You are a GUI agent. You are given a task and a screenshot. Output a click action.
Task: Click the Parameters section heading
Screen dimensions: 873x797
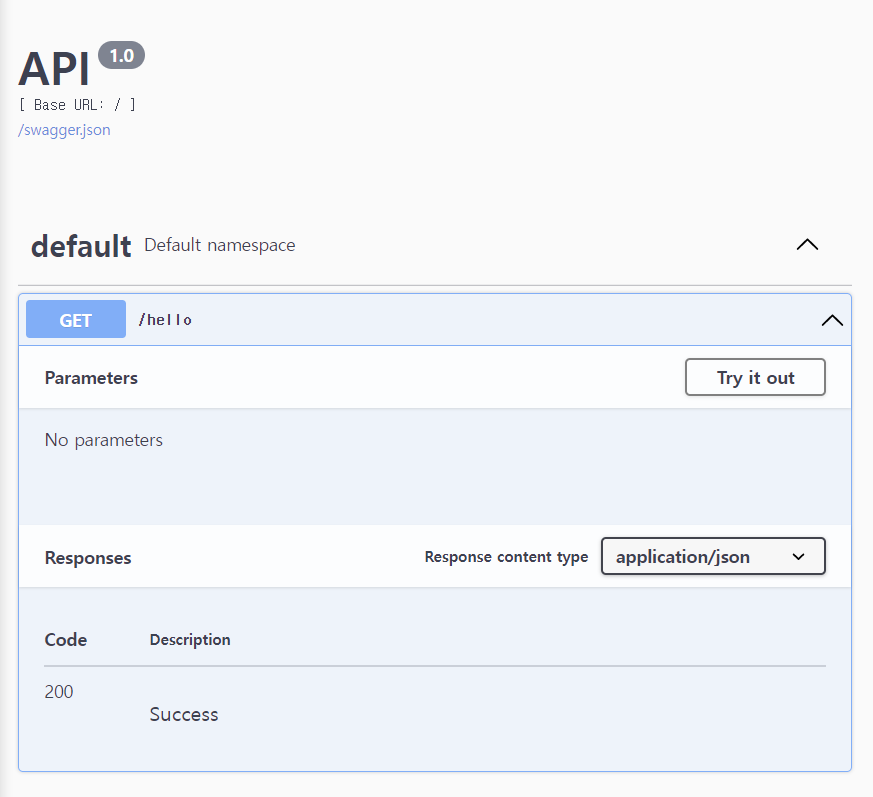click(x=91, y=378)
